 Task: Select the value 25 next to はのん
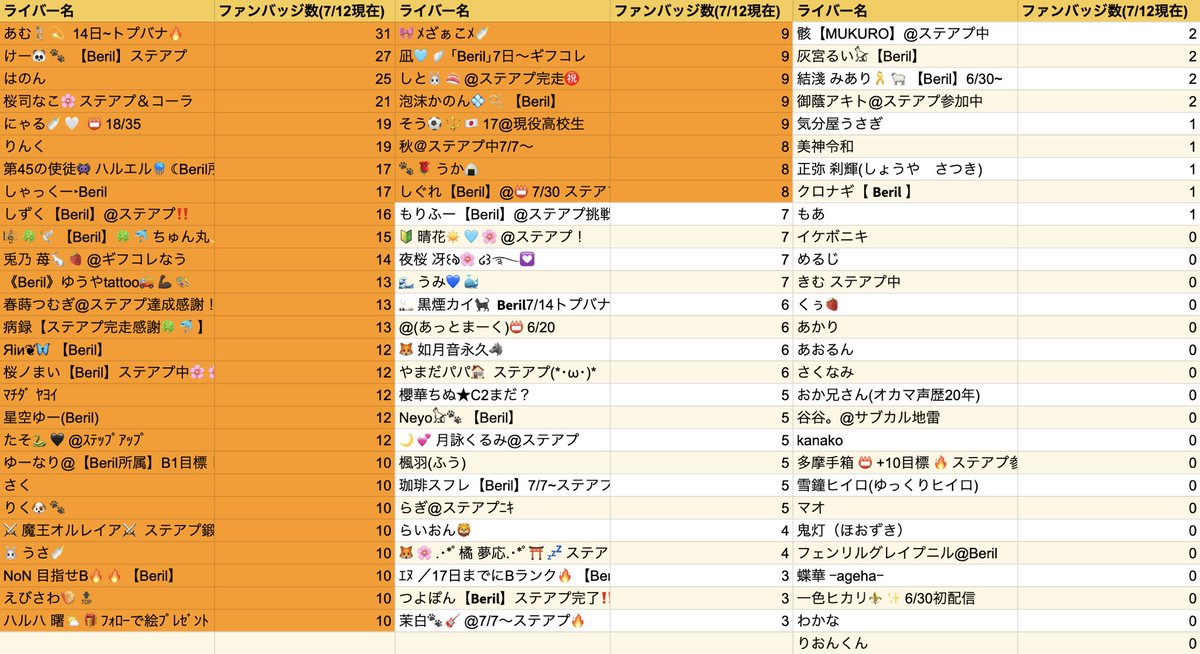pos(305,79)
